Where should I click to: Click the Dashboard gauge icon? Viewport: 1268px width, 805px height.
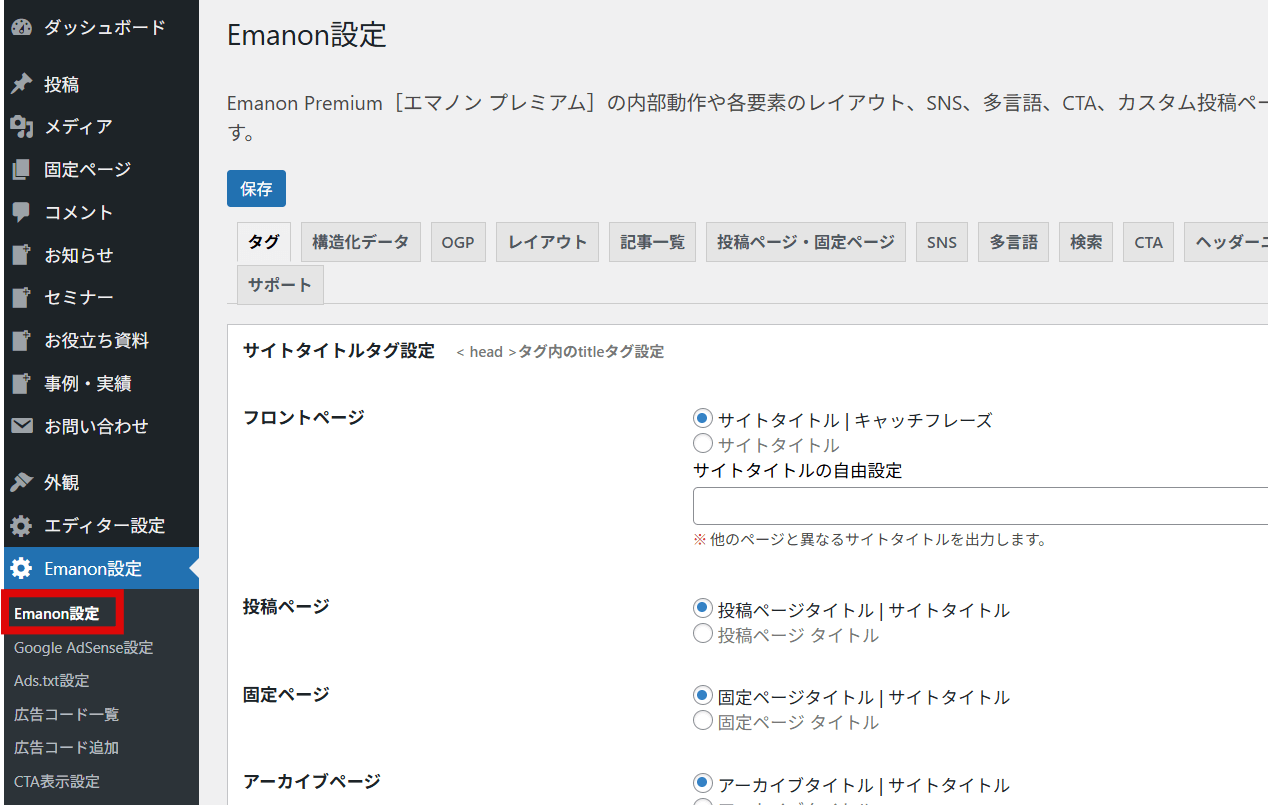pos(21,28)
